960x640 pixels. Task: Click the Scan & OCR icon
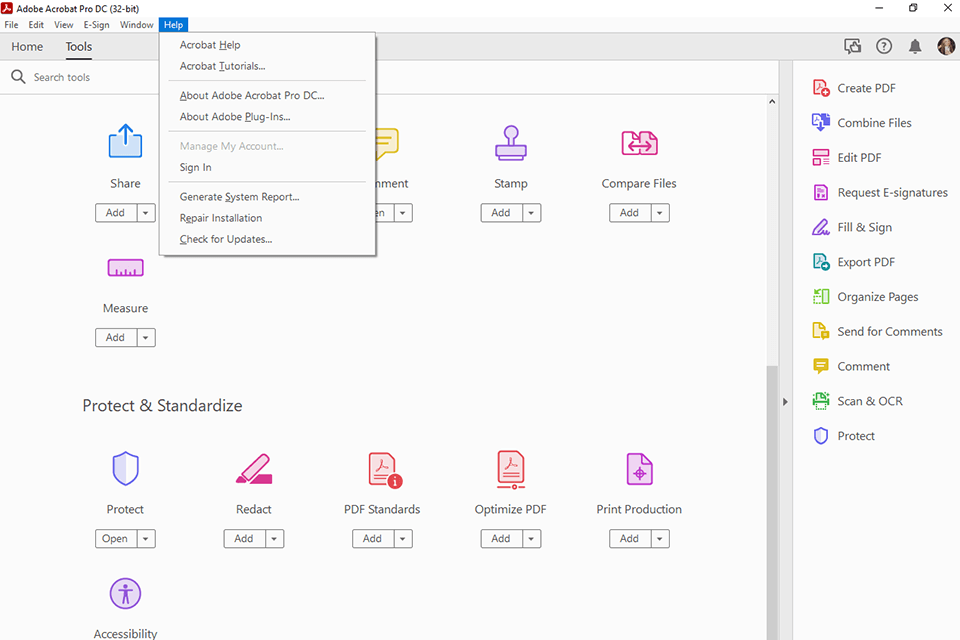tap(821, 401)
